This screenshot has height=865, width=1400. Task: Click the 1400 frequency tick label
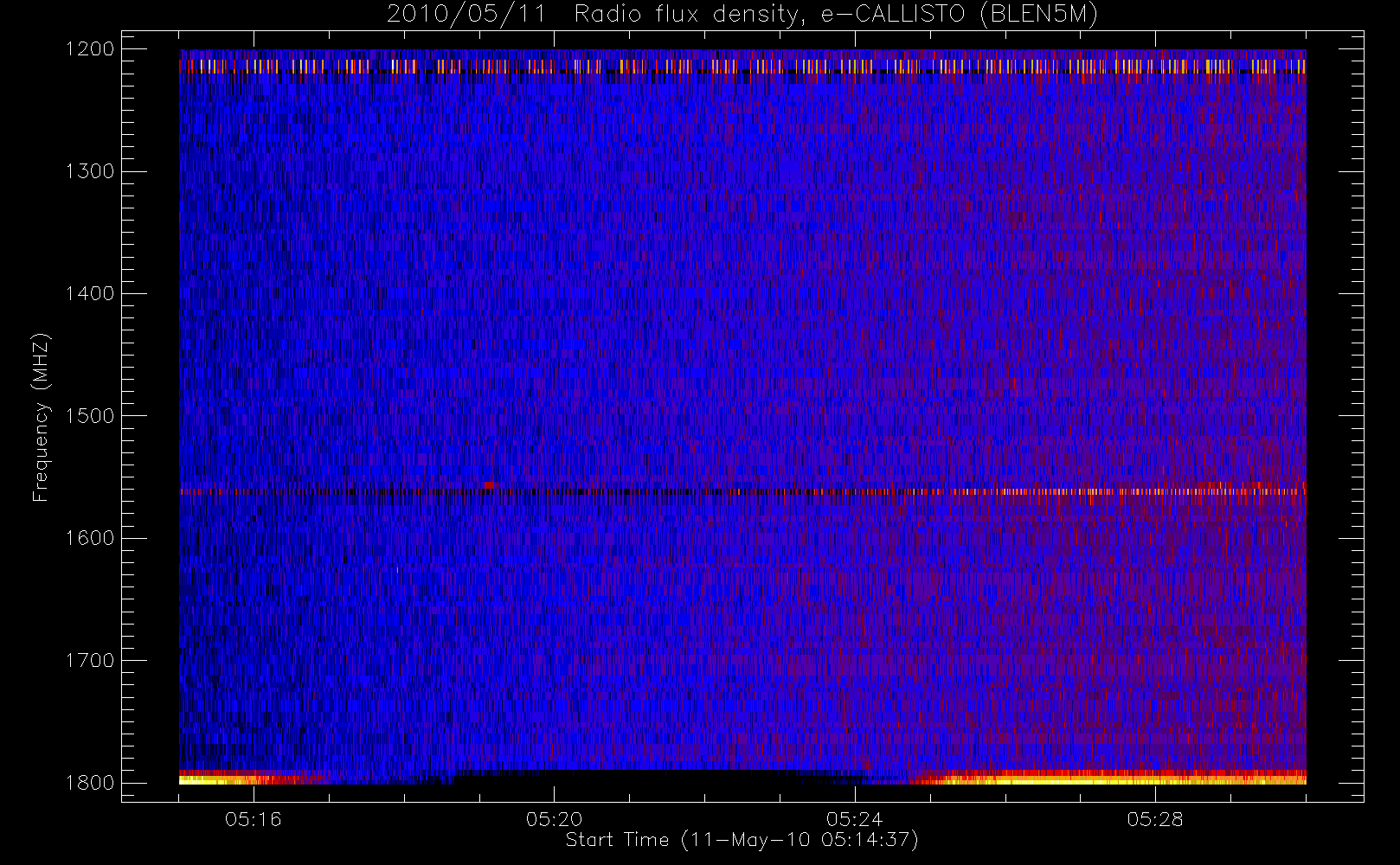click(90, 294)
